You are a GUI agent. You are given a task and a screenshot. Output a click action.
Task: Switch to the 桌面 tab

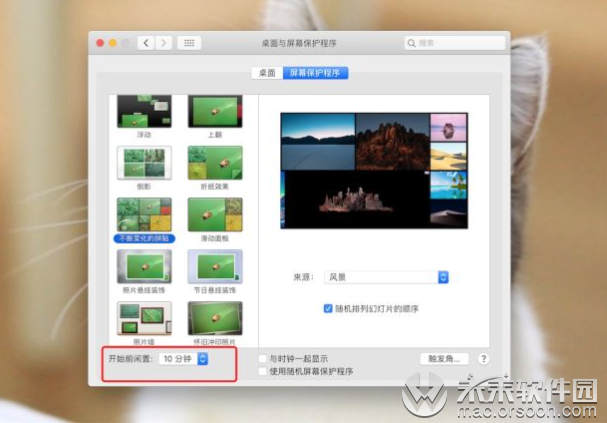pos(267,73)
